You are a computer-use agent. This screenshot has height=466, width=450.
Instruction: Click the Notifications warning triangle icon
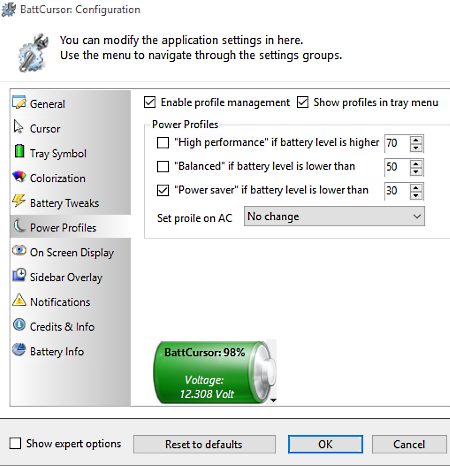[19, 300]
